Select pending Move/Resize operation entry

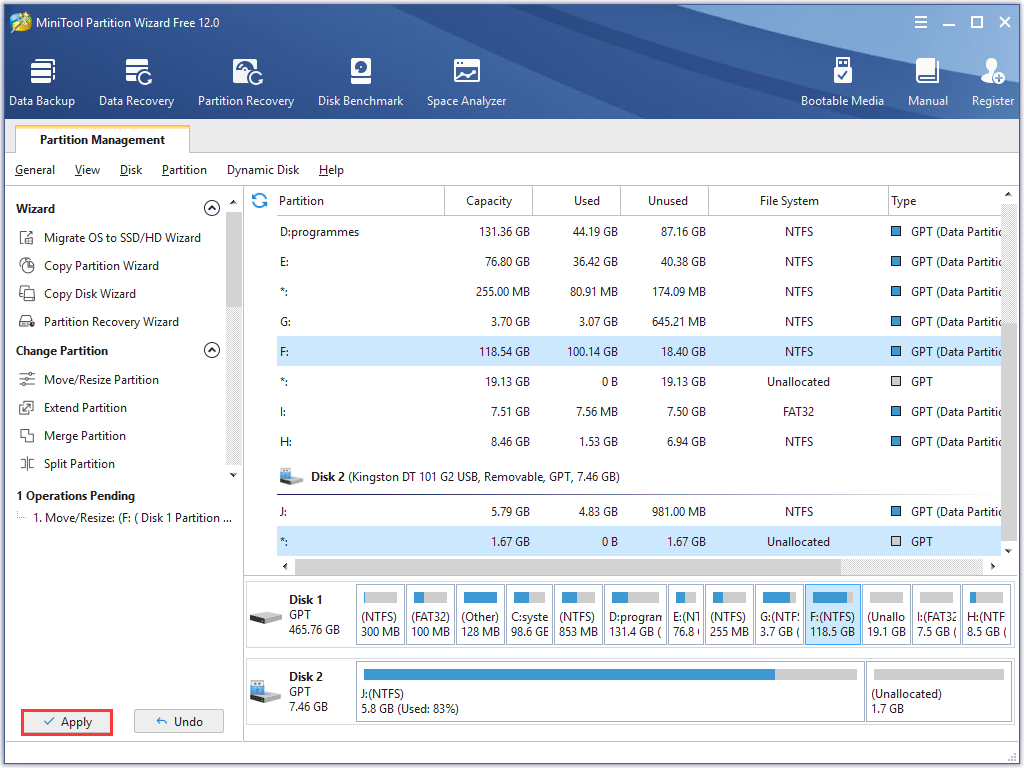coord(132,518)
